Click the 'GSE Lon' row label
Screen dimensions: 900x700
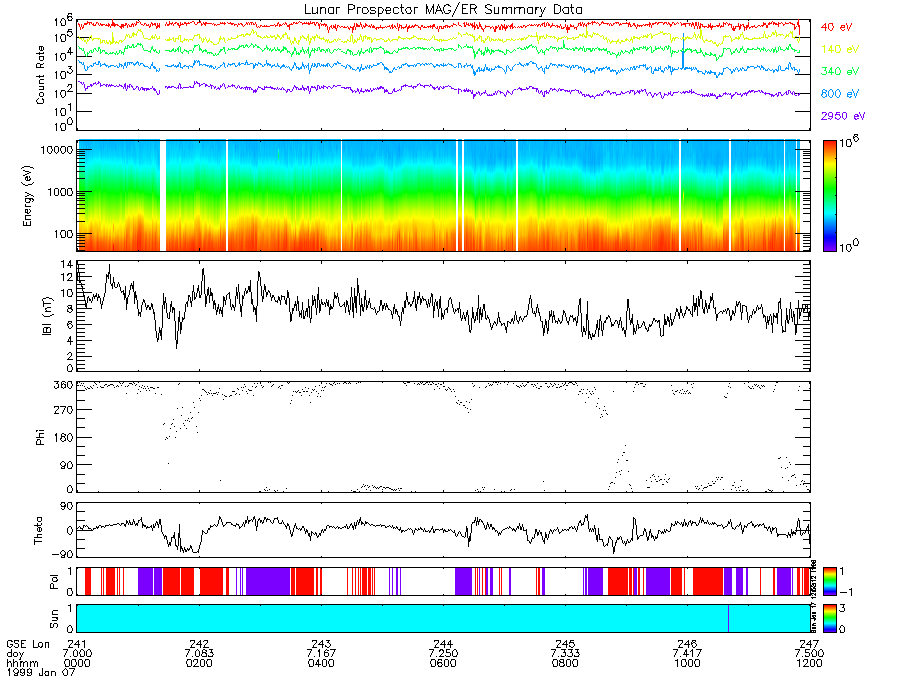click(28, 644)
